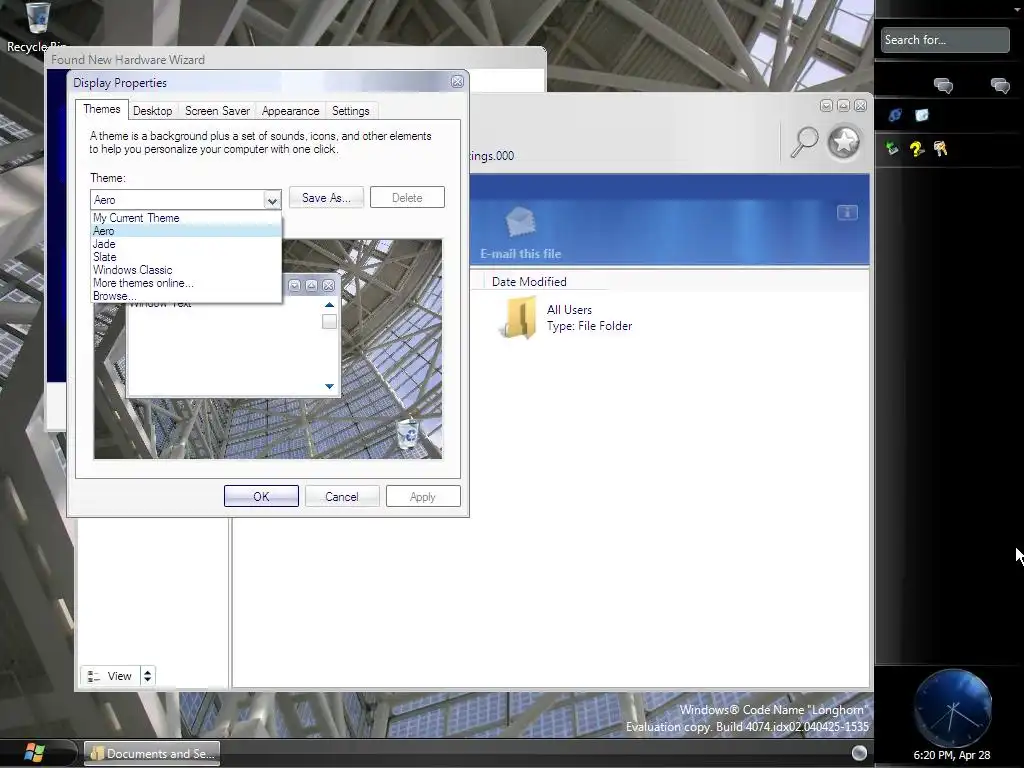This screenshot has width=1024, height=768.
Task: Click the green arrow hardware tray icon
Action: pos(892,148)
